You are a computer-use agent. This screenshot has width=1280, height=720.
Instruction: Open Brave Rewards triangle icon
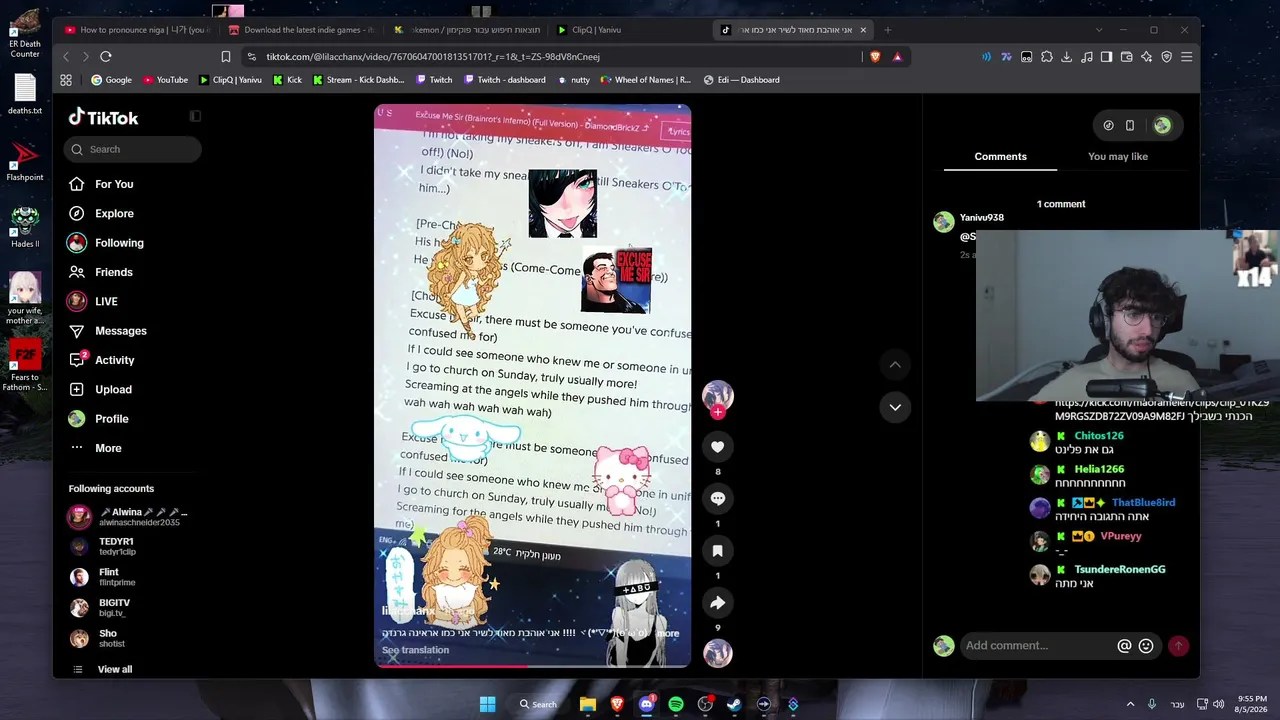tap(897, 57)
